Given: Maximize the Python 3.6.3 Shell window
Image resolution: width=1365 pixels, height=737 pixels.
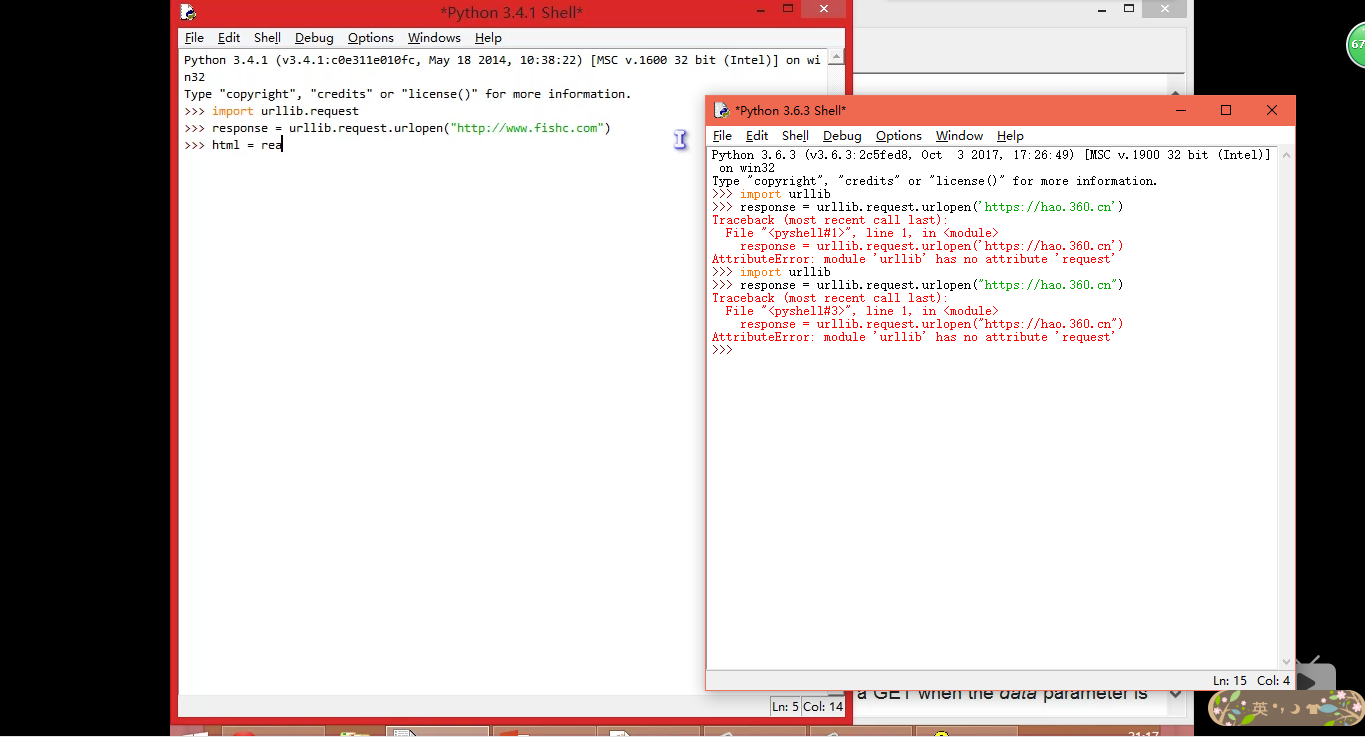Looking at the screenshot, I should tap(1226, 110).
